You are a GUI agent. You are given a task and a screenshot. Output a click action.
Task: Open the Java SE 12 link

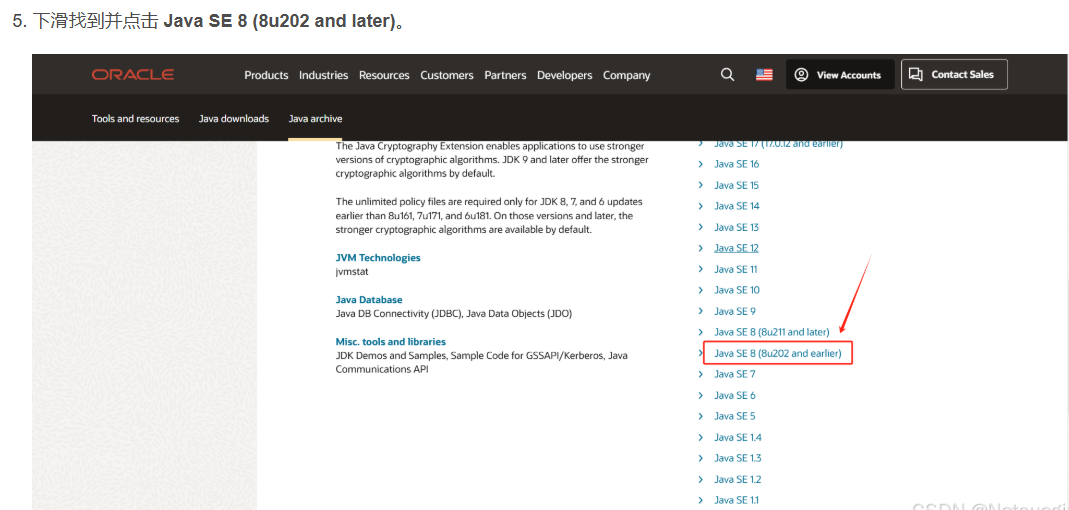coord(736,248)
